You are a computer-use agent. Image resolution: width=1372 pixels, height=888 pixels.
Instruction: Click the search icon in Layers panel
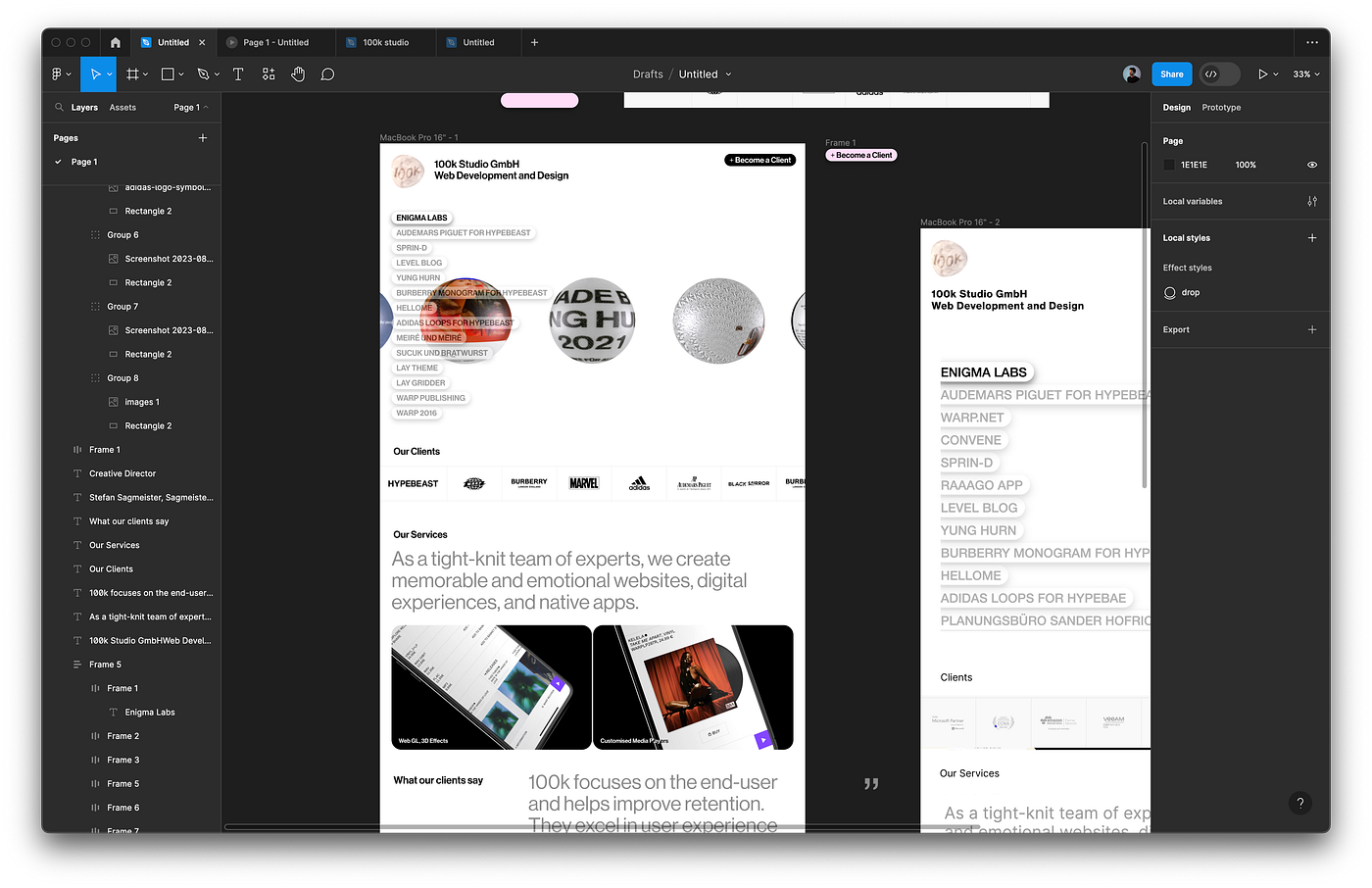60,107
